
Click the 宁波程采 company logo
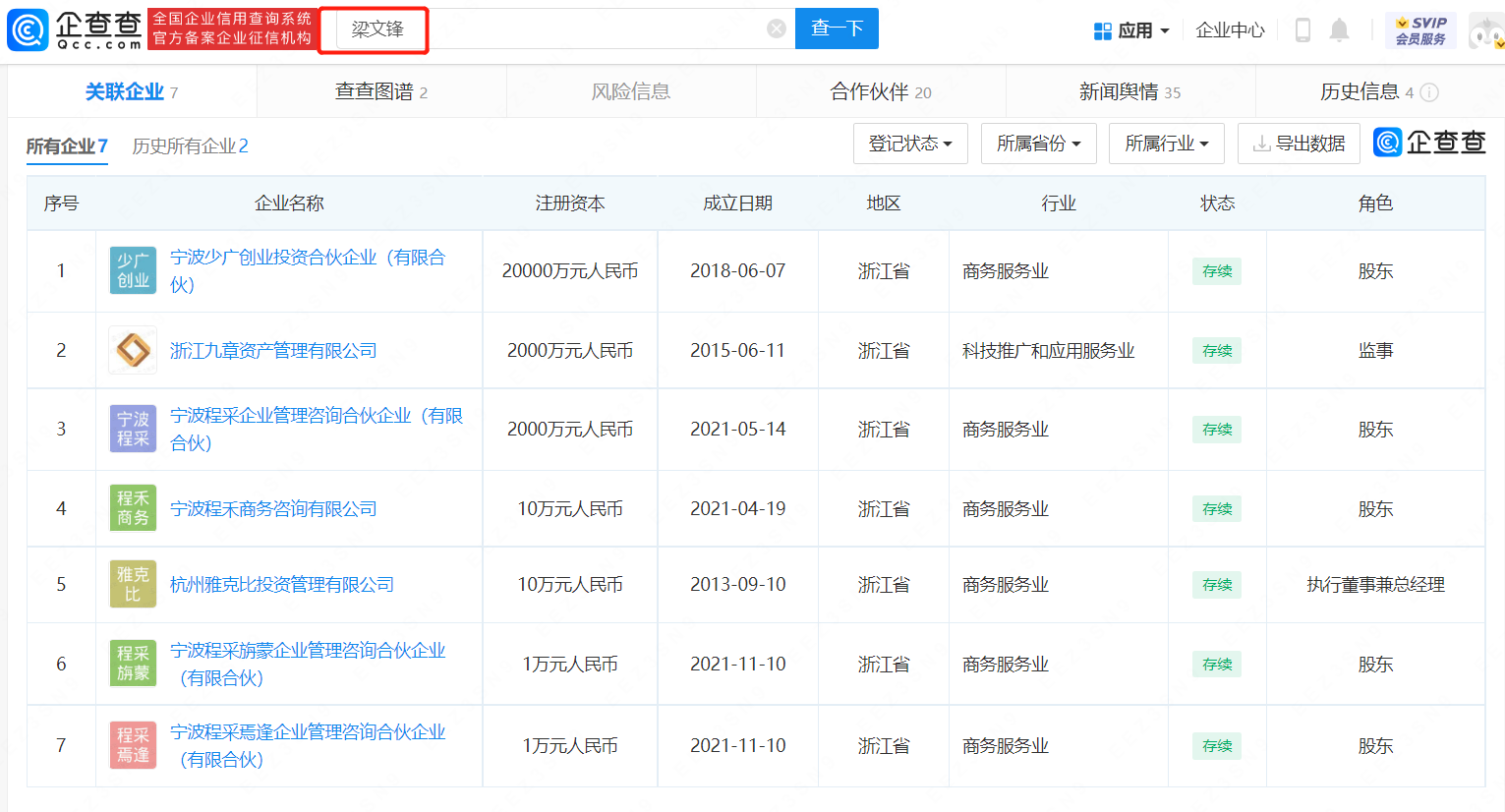[133, 429]
